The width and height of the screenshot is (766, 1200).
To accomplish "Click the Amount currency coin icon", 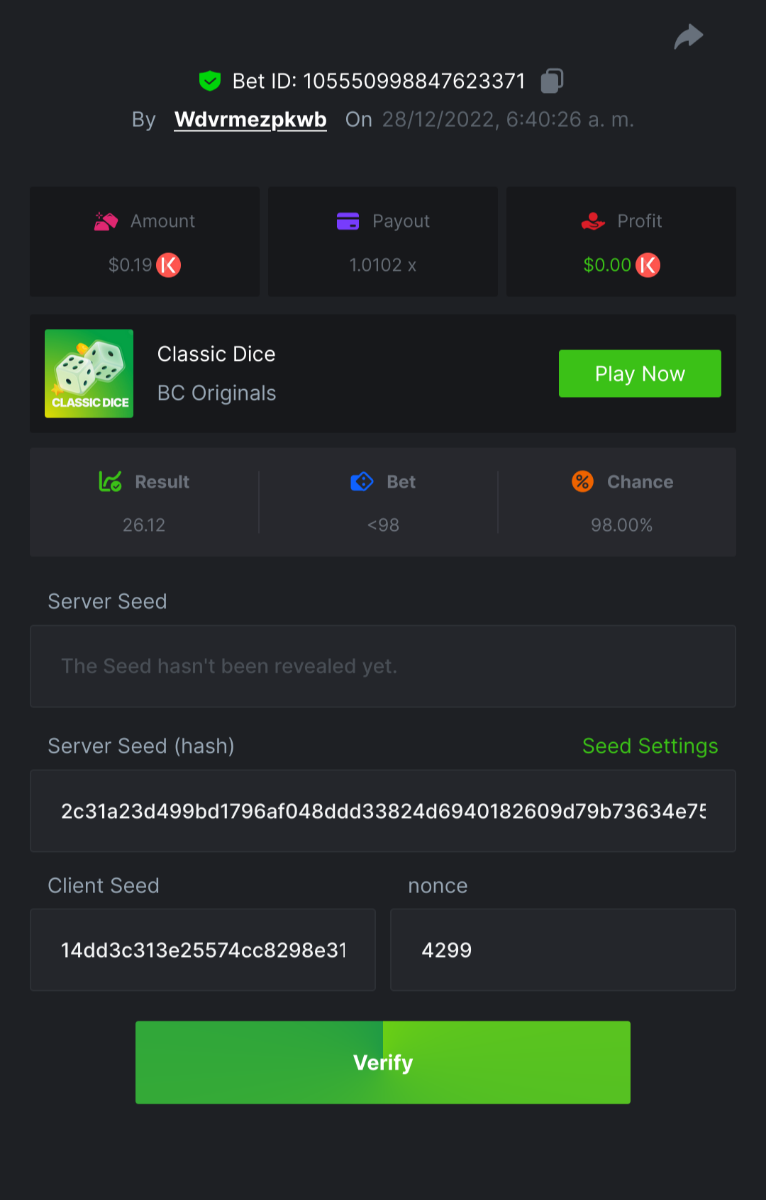I will pyautogui.click(x=169, y=265).
